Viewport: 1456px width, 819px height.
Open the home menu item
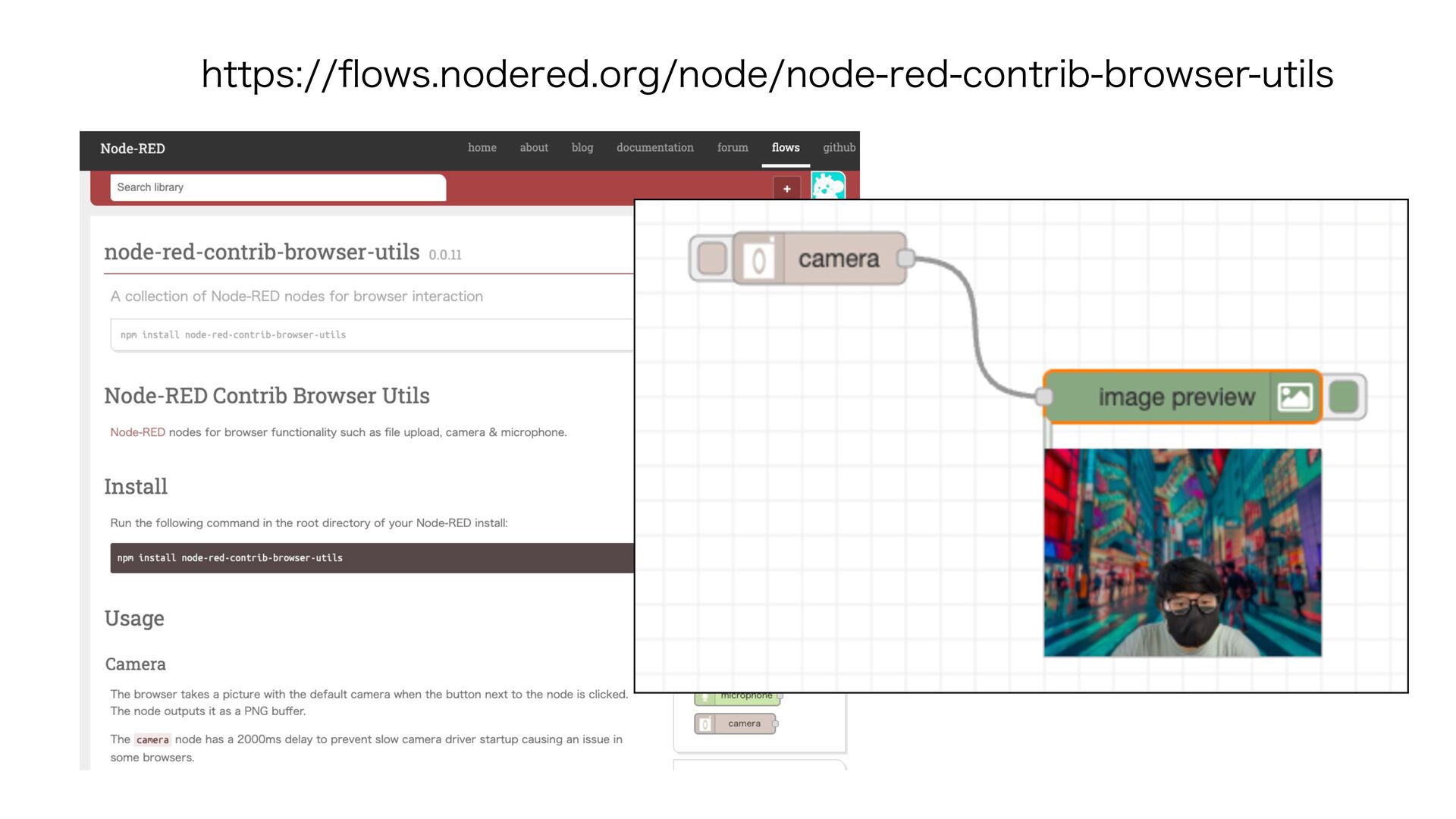[482, 148]
